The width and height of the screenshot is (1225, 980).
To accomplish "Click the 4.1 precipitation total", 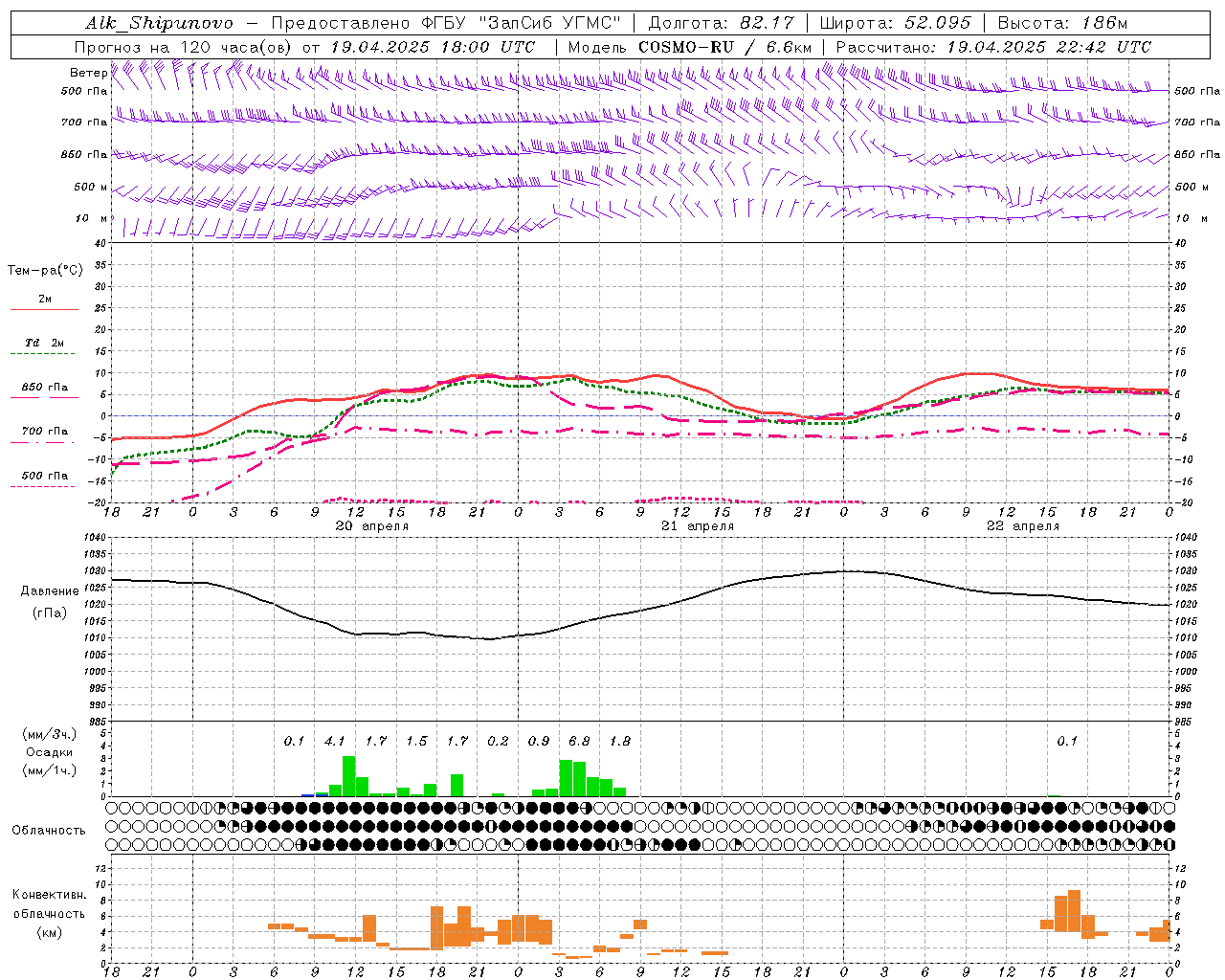I will pos(335,742).
